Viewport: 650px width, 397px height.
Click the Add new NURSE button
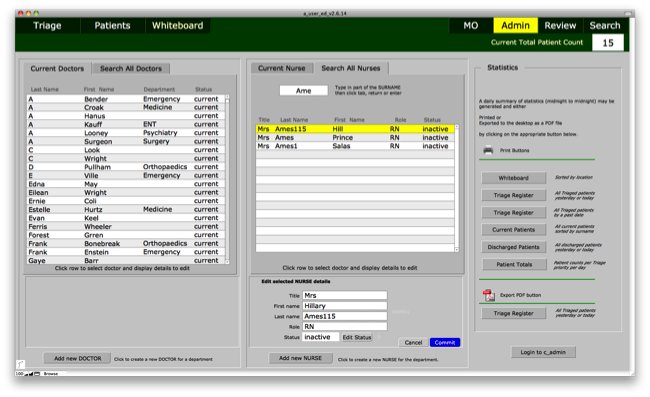300,358
